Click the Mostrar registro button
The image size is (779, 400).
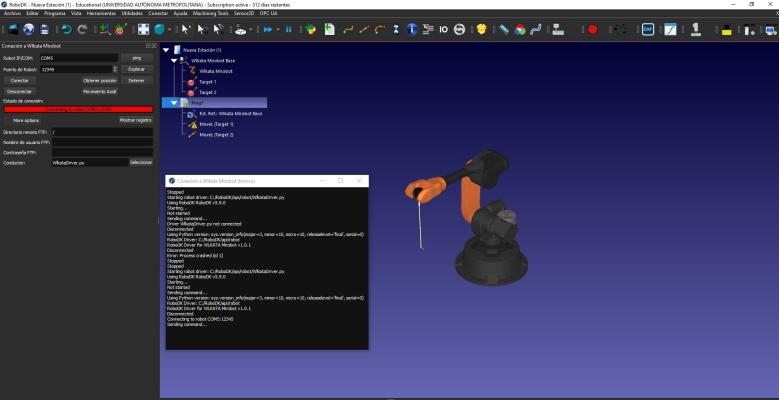(x=136, y=120)
